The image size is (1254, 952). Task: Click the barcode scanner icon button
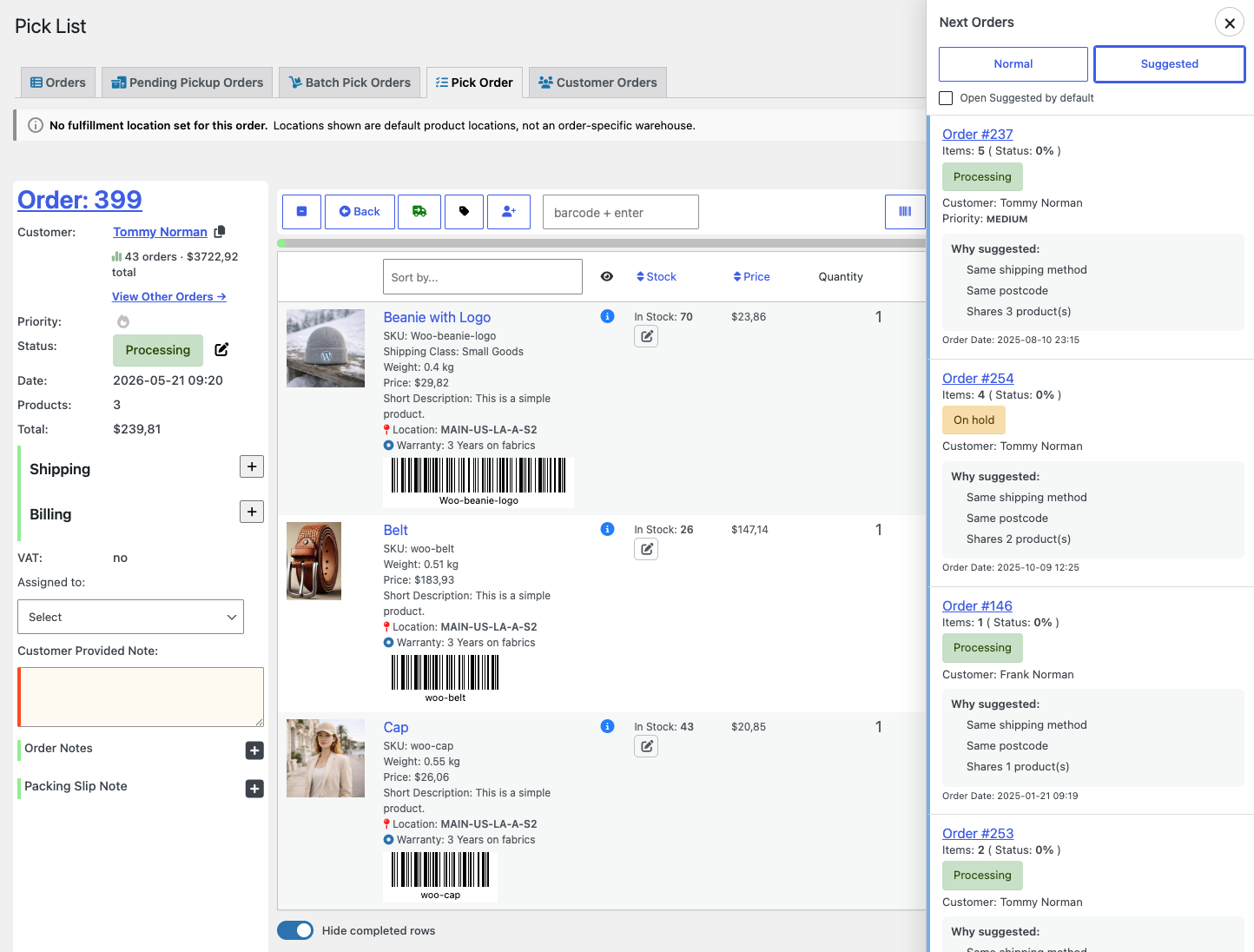pos(905,212)
